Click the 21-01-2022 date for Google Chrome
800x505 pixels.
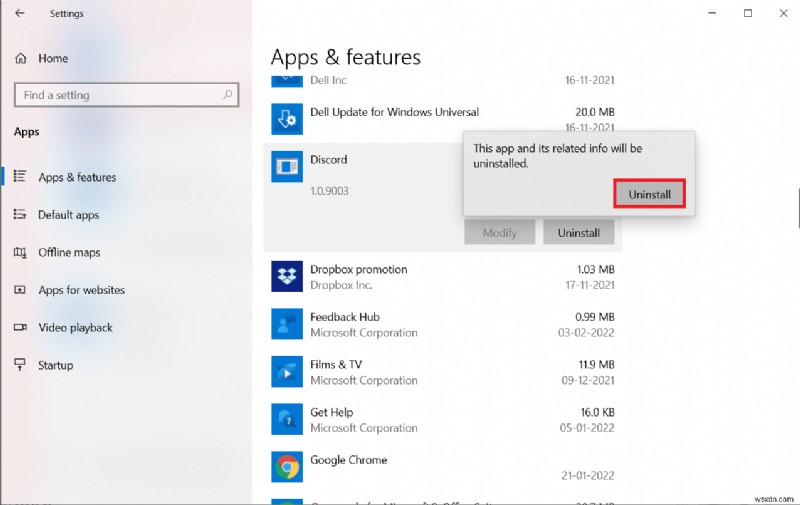(588, 475)
